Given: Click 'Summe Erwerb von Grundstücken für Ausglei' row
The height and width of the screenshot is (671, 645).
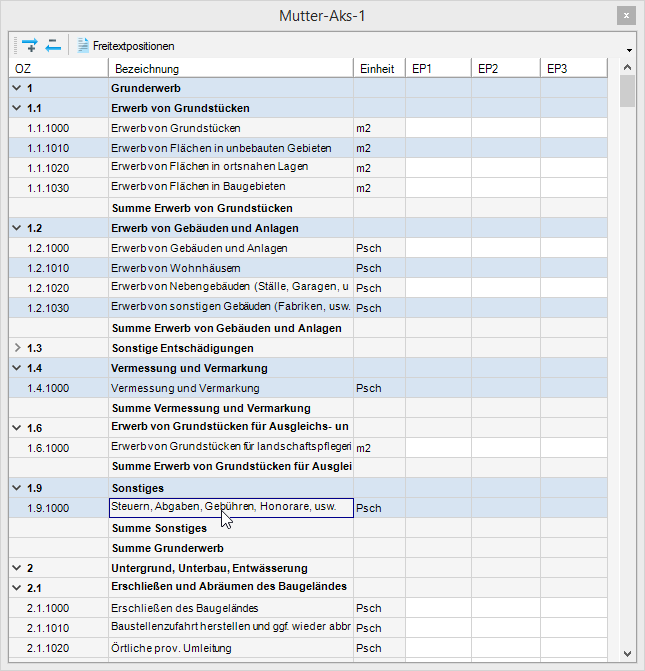Looking at the screenshot, I should click(x=308, y=468).
